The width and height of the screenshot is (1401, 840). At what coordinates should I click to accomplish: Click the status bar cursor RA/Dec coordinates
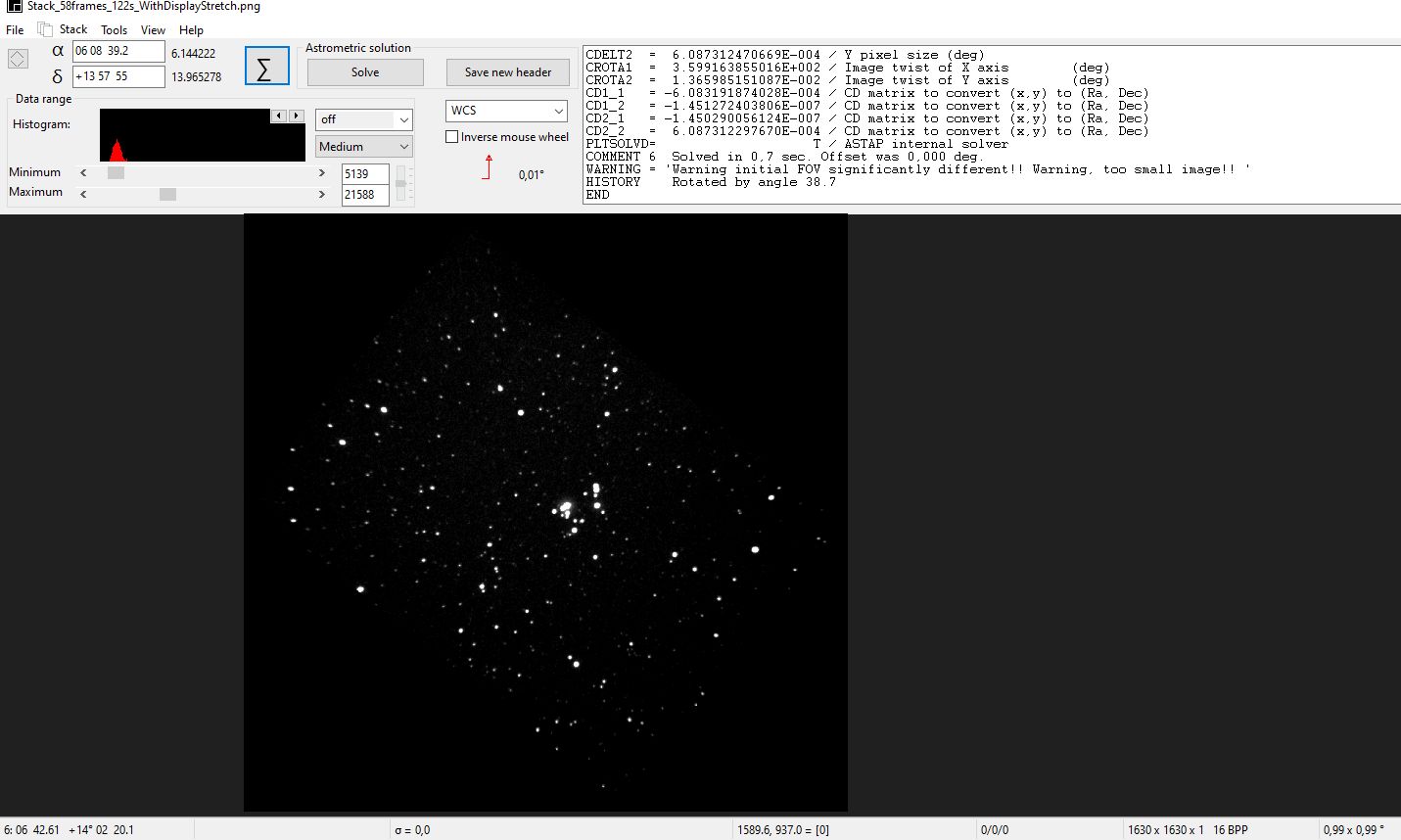[x=69, y=830]
